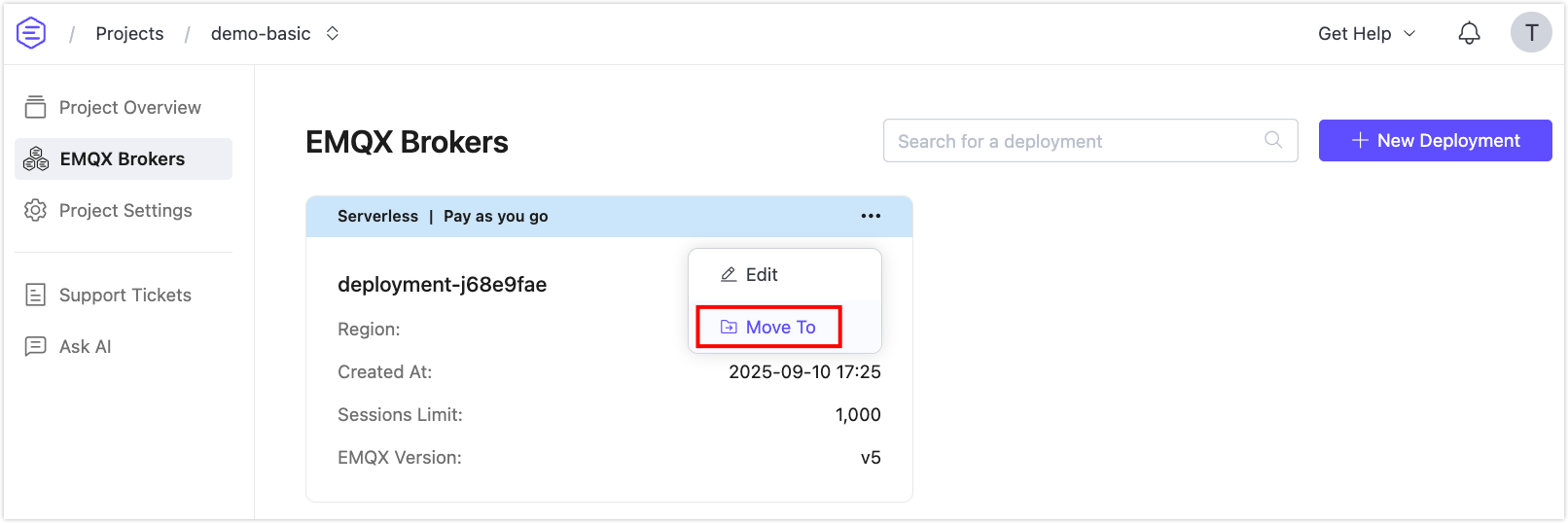Click the search magnifier icon
This screenshot has width=1568, height=523.
(x=1272, y=140)
